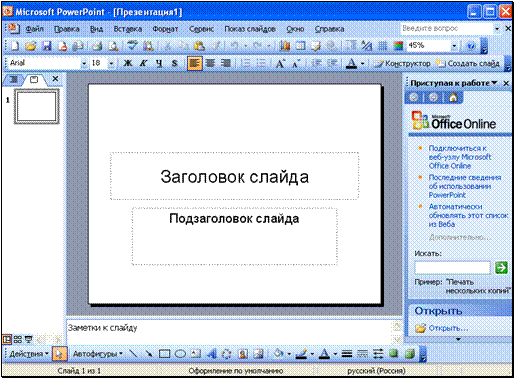Image resolution: width=514 pixels, height=378 pixels.
Task: Click the Конструктор design button
Action: [402, 63]
